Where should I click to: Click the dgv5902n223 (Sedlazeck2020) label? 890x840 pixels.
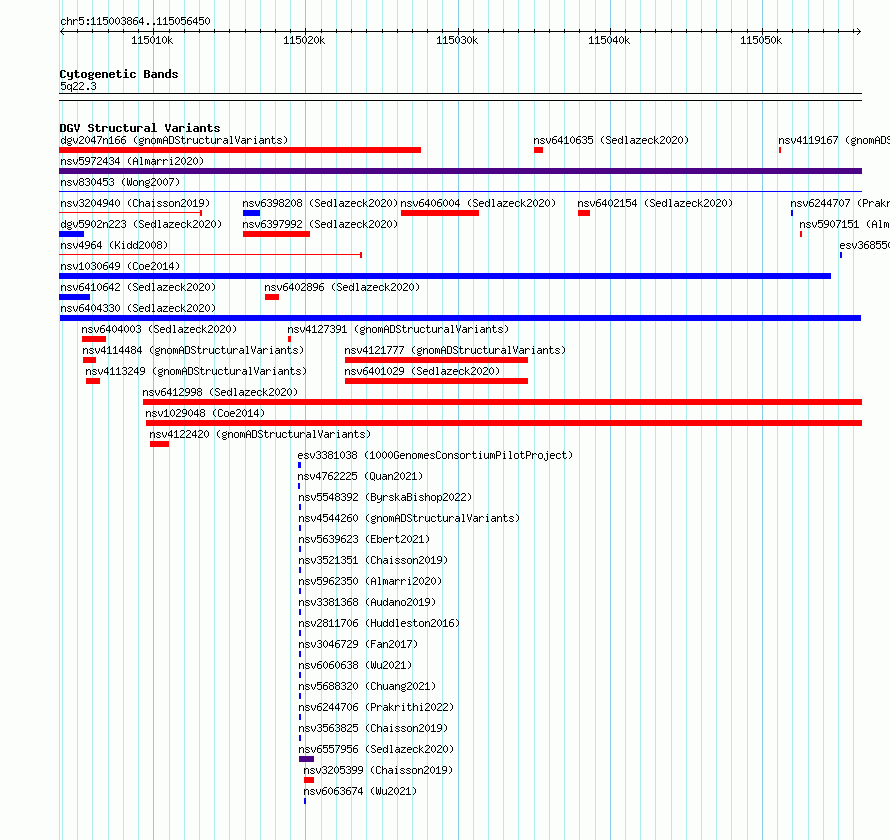point(141,224)
